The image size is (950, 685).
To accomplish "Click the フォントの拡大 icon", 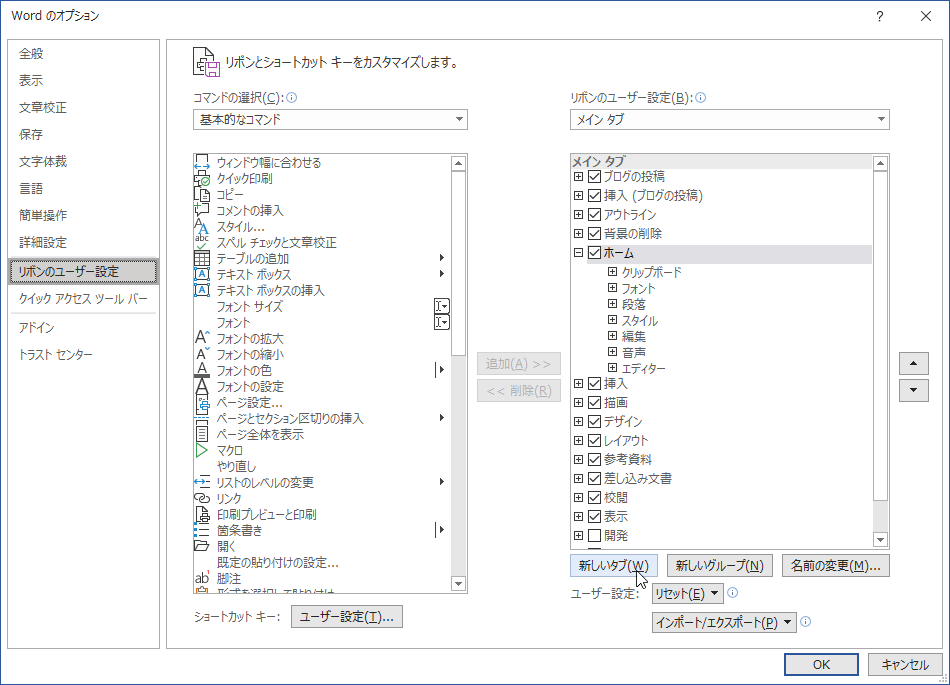I will 202,338.
